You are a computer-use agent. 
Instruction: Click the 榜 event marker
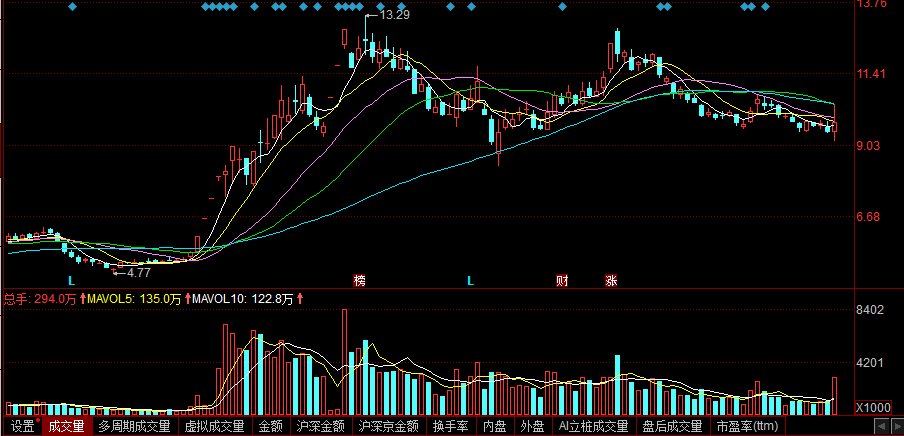pos(360,281)
